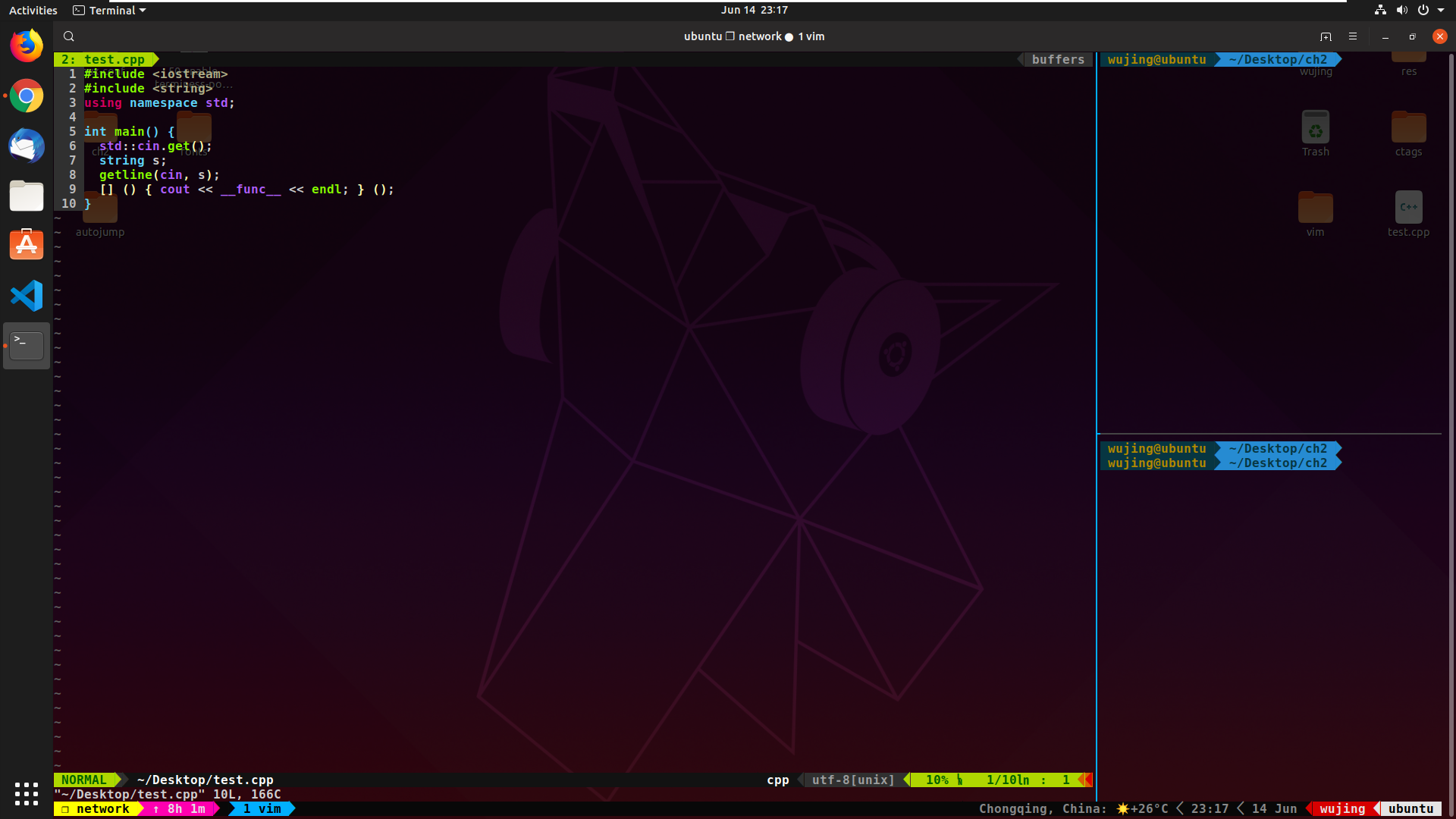Select tmux window 1 vim

262,809
